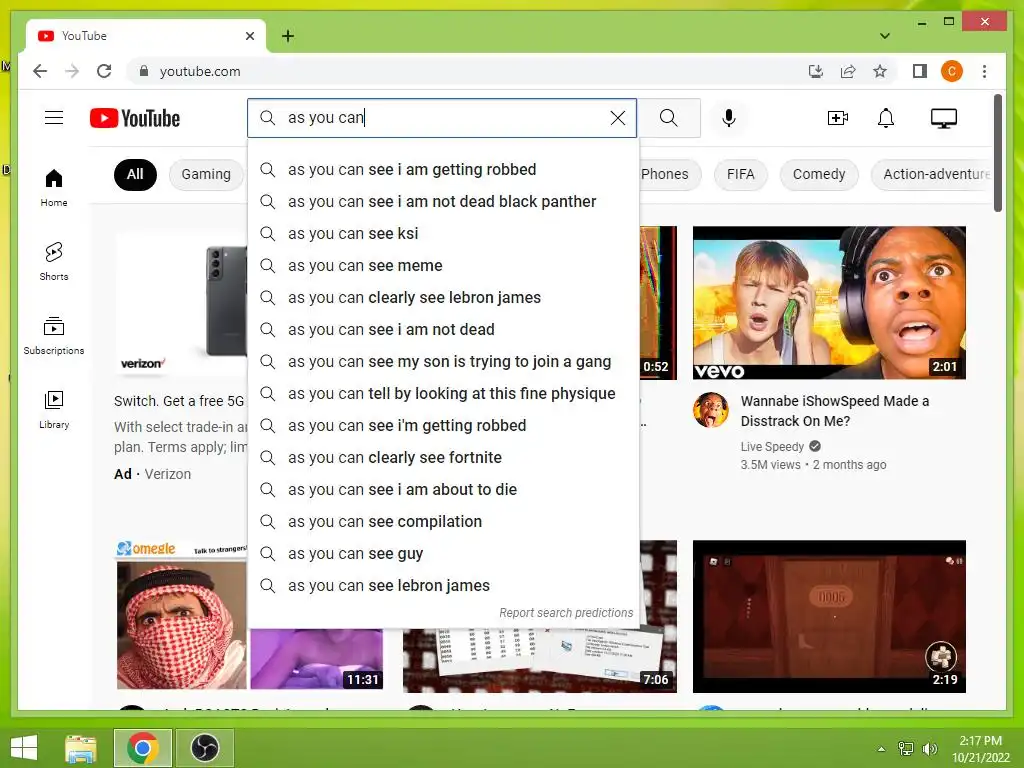Choose suggestion 'see i am not dead black panther'
Image resolution: width=1024 pixels, height=768 pixels.
point(443,202)
